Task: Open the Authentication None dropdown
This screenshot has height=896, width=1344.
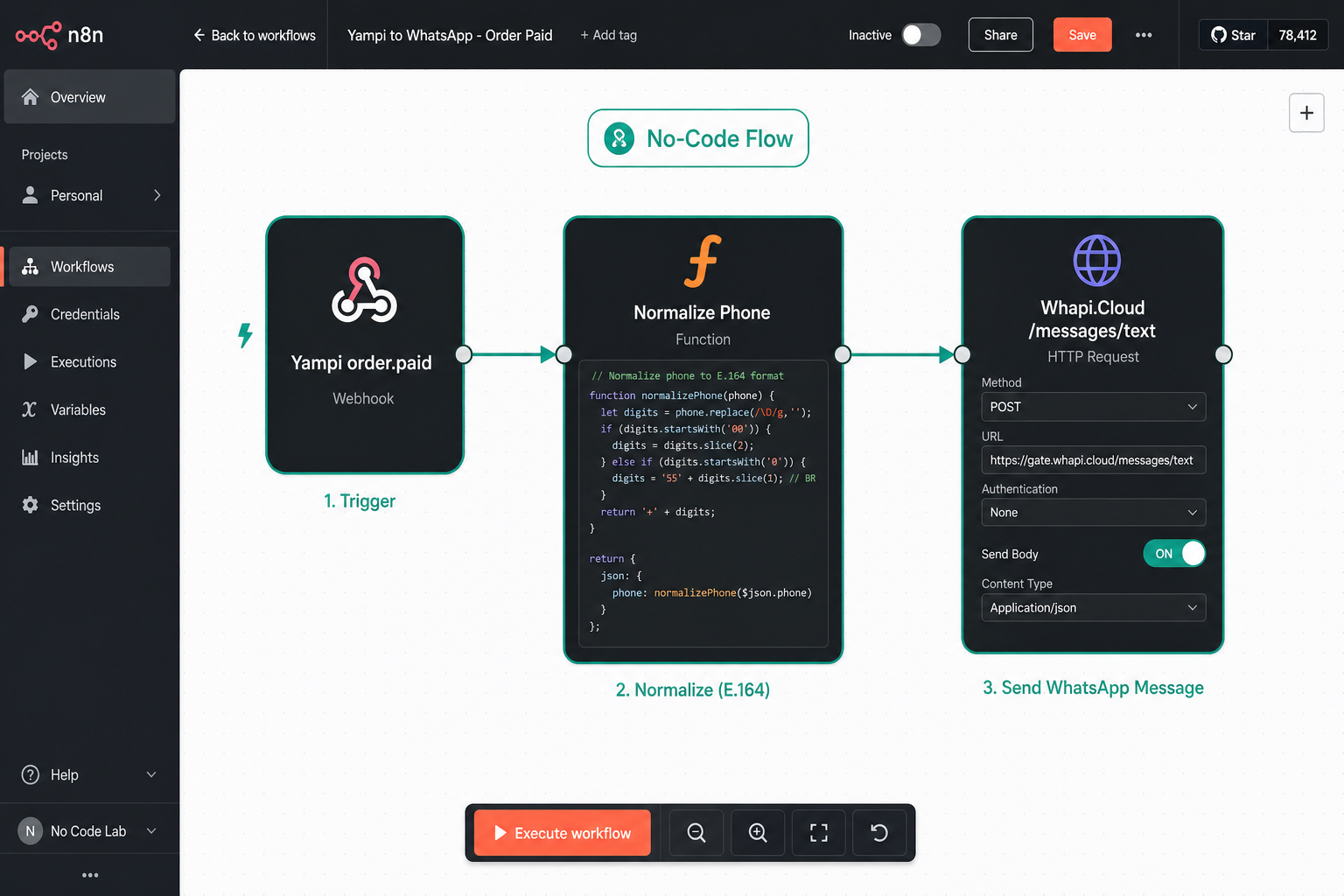Action: point(1094,512)
